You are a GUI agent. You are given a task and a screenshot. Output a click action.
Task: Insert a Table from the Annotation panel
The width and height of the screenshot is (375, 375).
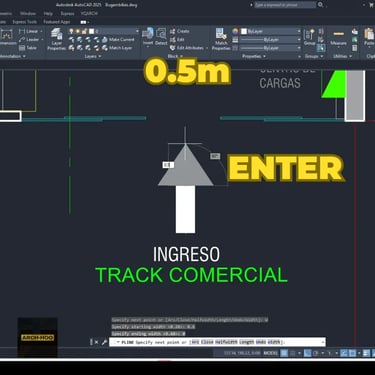pyautogui.click(x=28, y=48)
